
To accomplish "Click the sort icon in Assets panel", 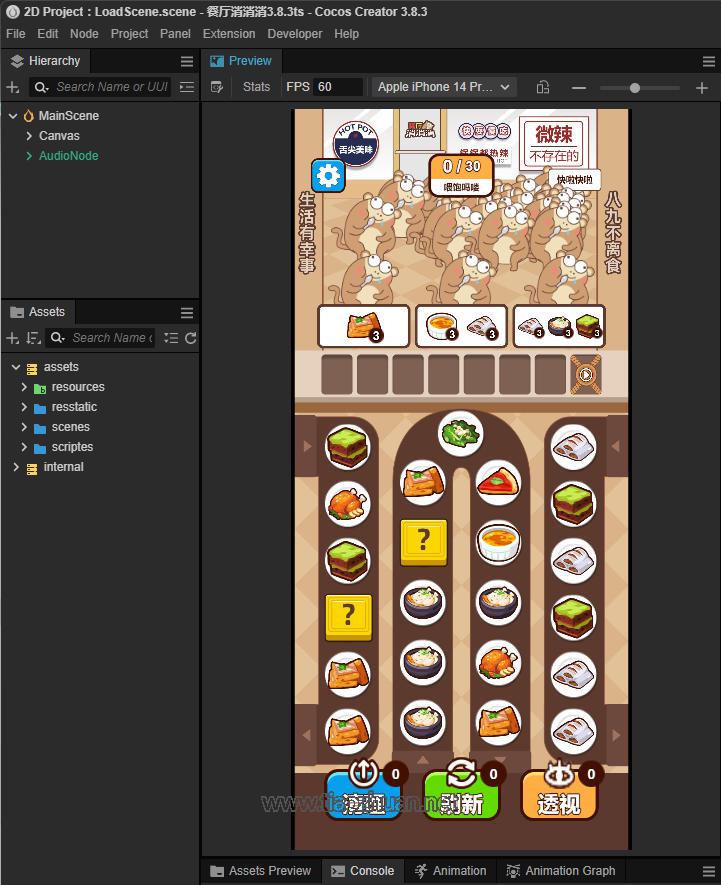I will pos(32,338).
